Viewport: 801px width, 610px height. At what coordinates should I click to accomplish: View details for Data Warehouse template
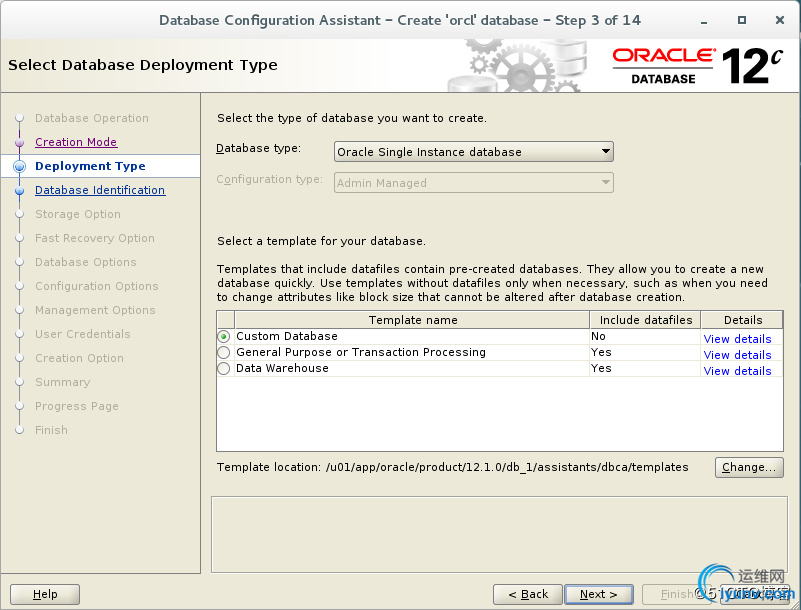737,371
